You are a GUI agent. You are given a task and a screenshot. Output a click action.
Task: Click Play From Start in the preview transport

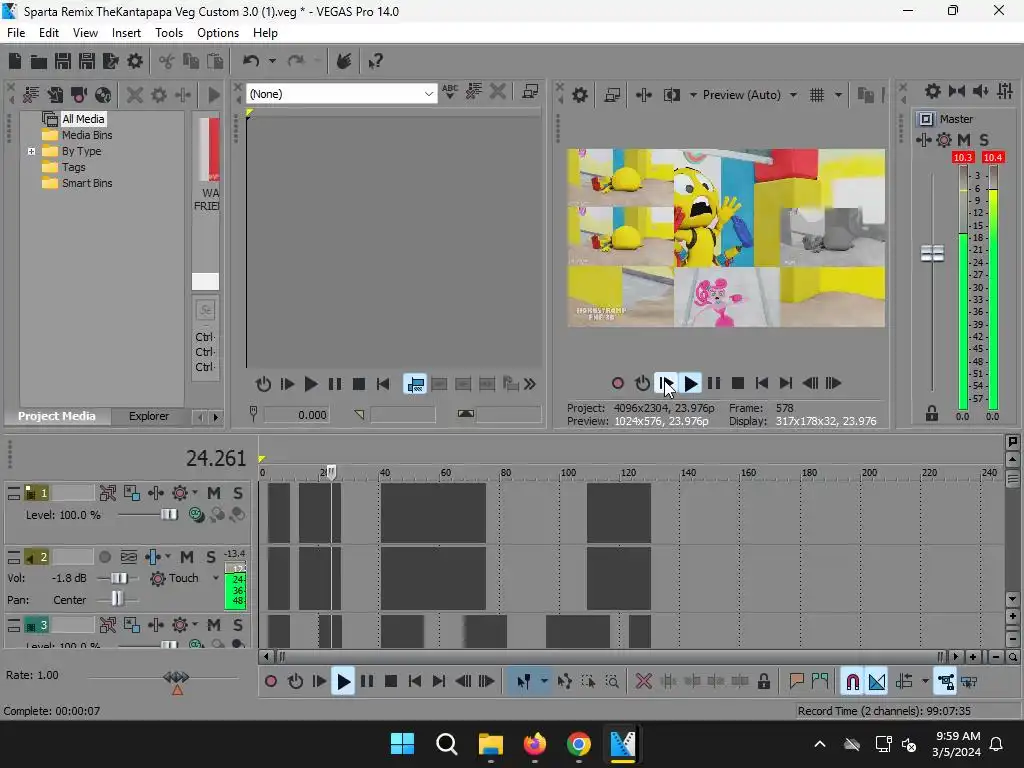point(666,384)
